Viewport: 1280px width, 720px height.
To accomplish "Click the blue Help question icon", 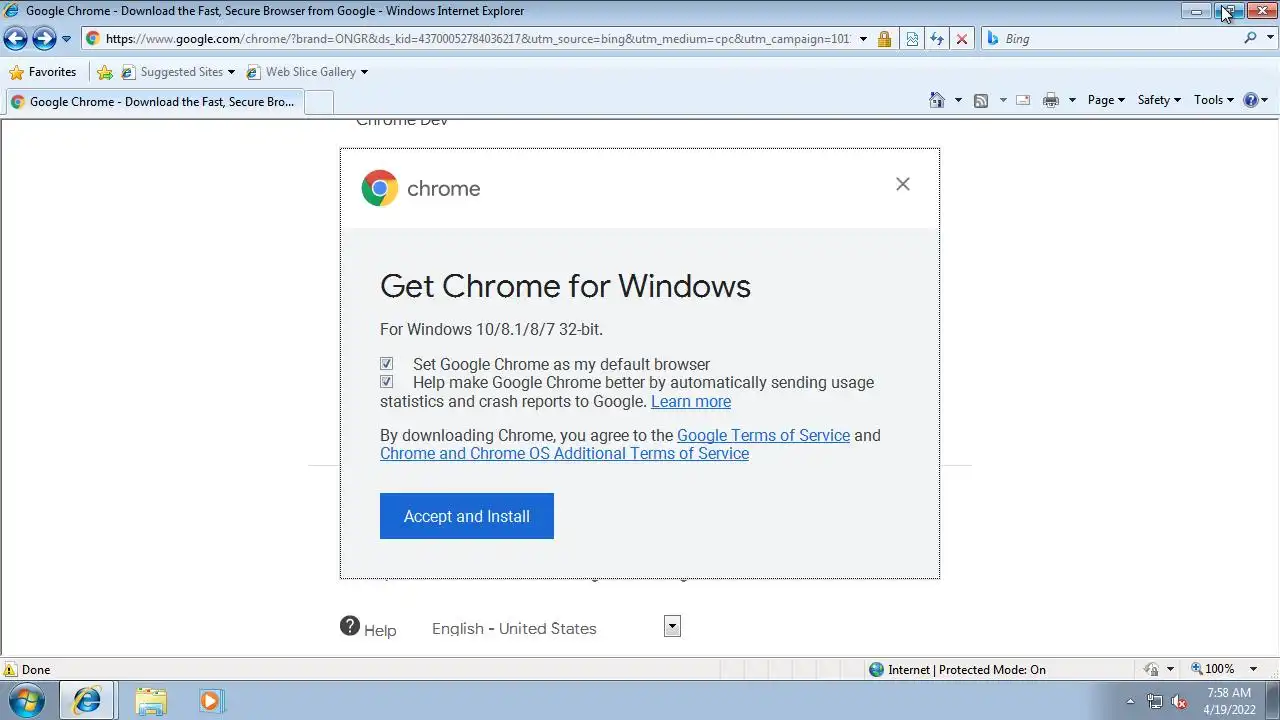I will pyautogui.click(x=1251, y=100).
